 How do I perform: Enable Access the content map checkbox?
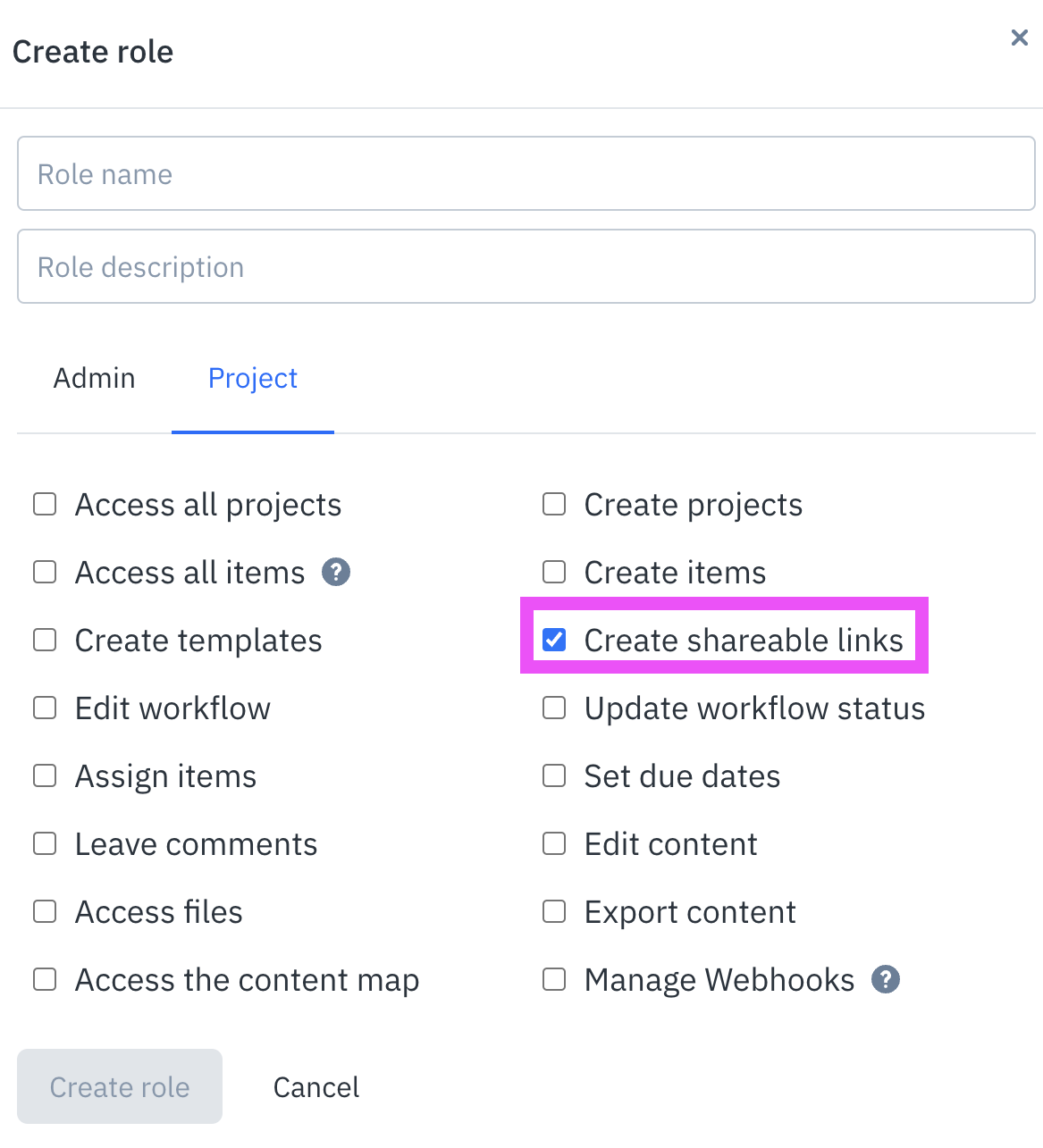click(45, 979)
